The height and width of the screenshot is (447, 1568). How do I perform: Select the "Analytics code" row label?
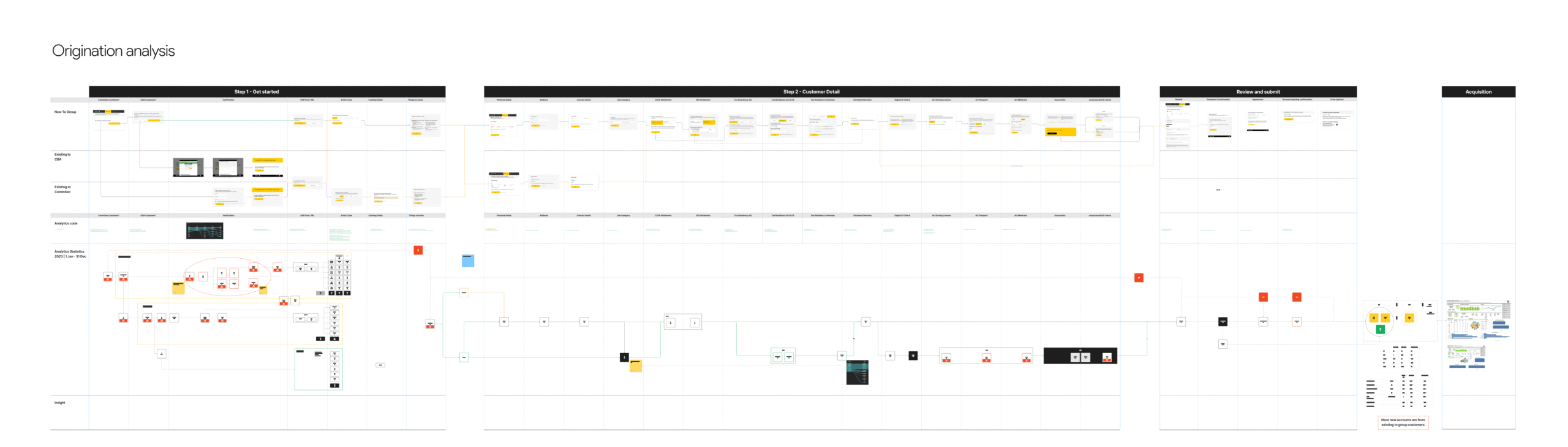(66, 224)
